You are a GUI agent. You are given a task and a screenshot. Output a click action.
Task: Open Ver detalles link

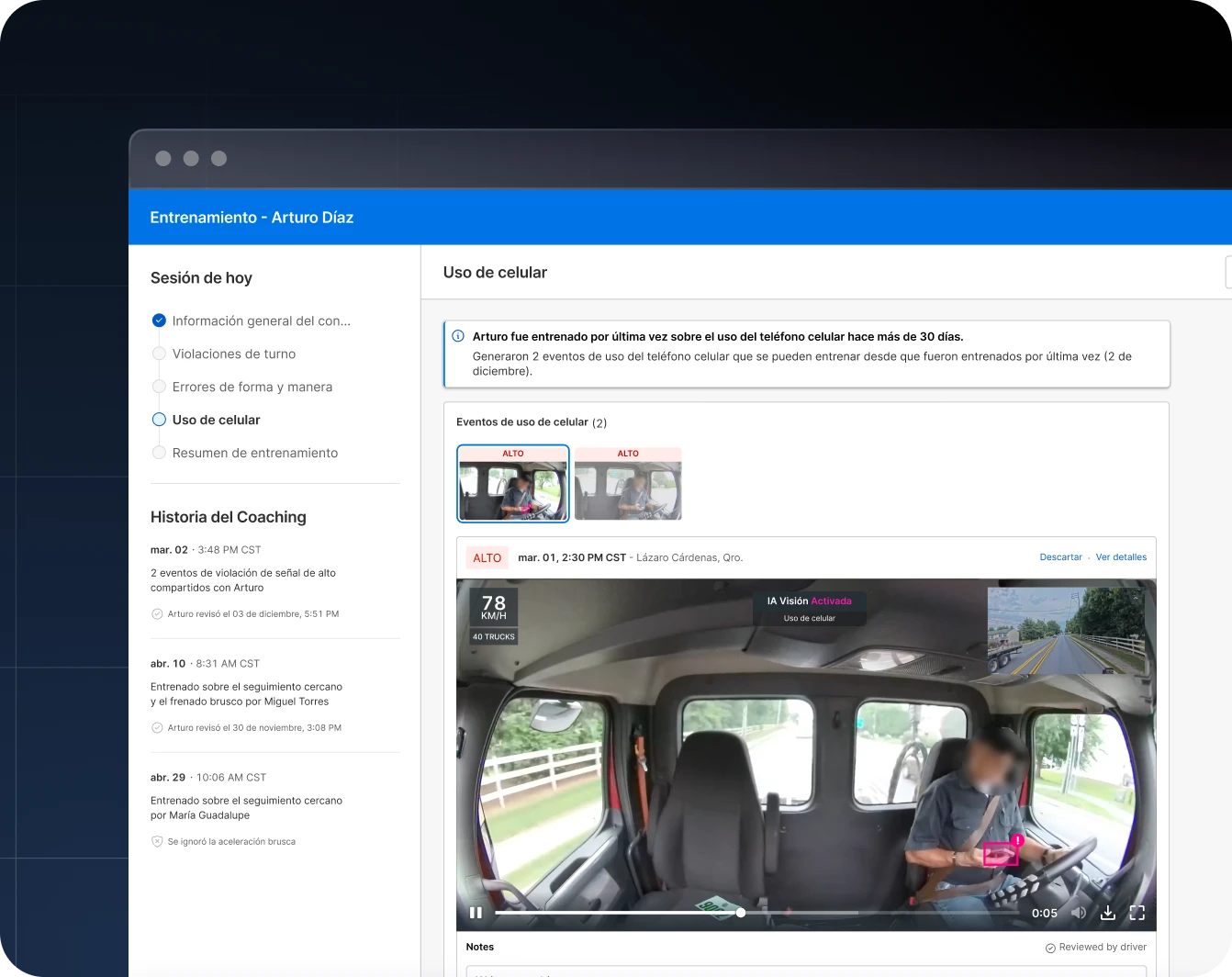[1121, 557]
